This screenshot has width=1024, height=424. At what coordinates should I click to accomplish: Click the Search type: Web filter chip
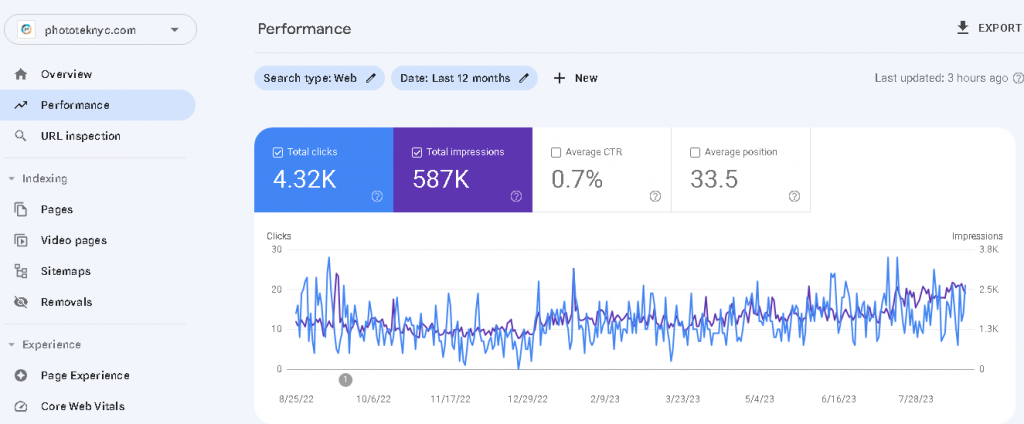pos(319,78)
